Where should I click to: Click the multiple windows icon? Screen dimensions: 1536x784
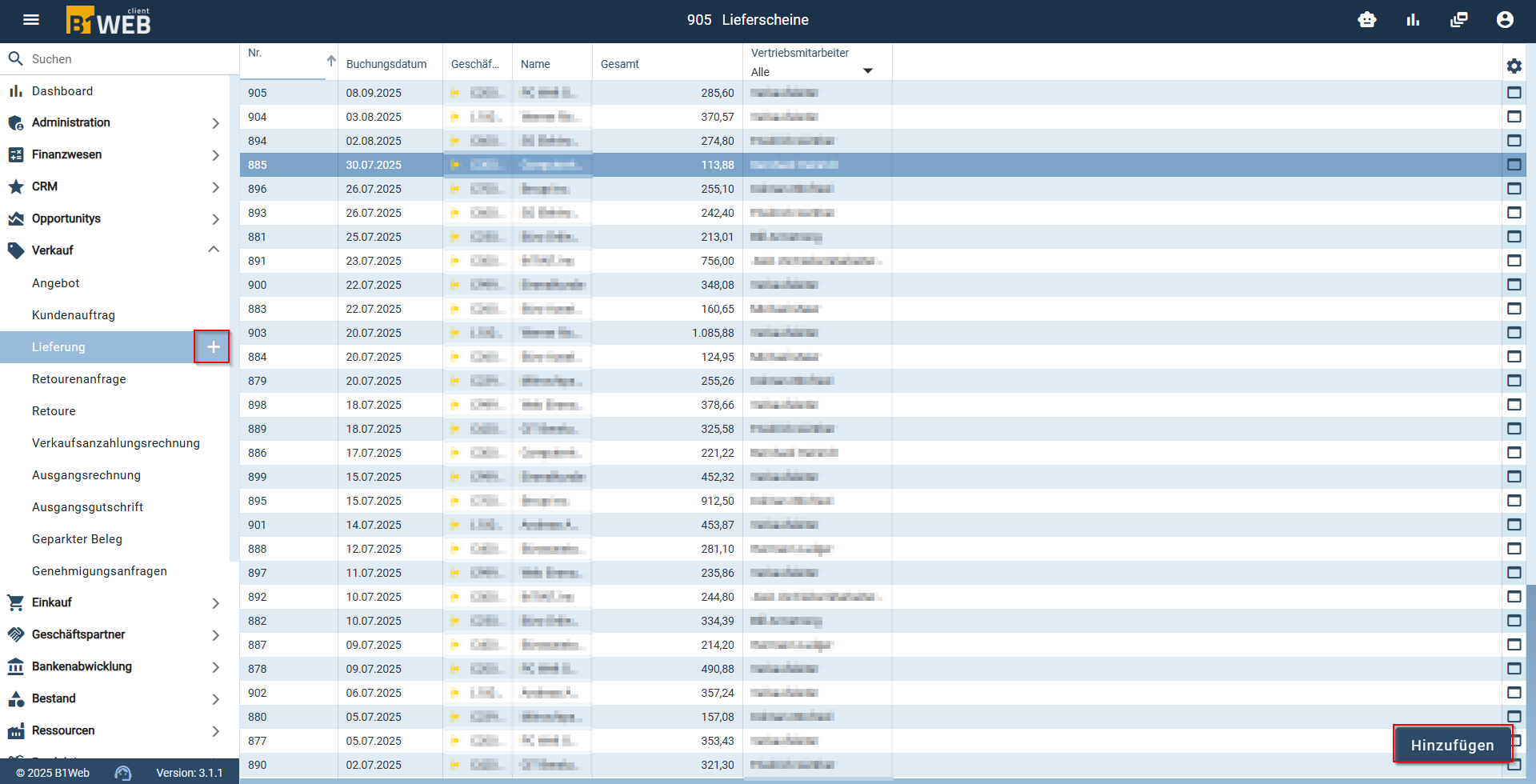pos(1459,20)
